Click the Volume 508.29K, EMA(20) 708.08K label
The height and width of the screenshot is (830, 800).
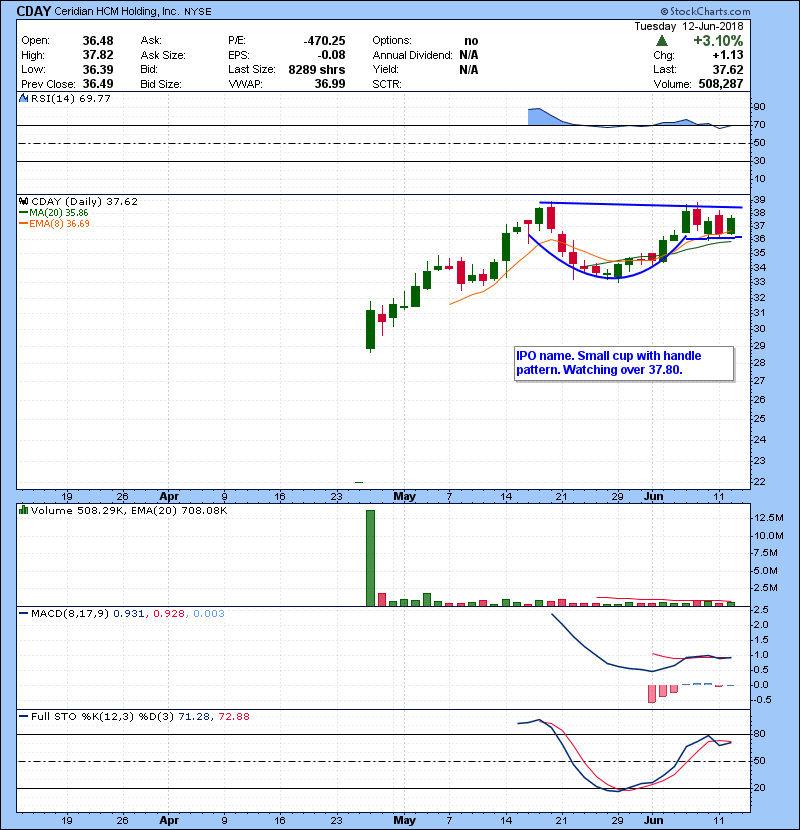129,511
